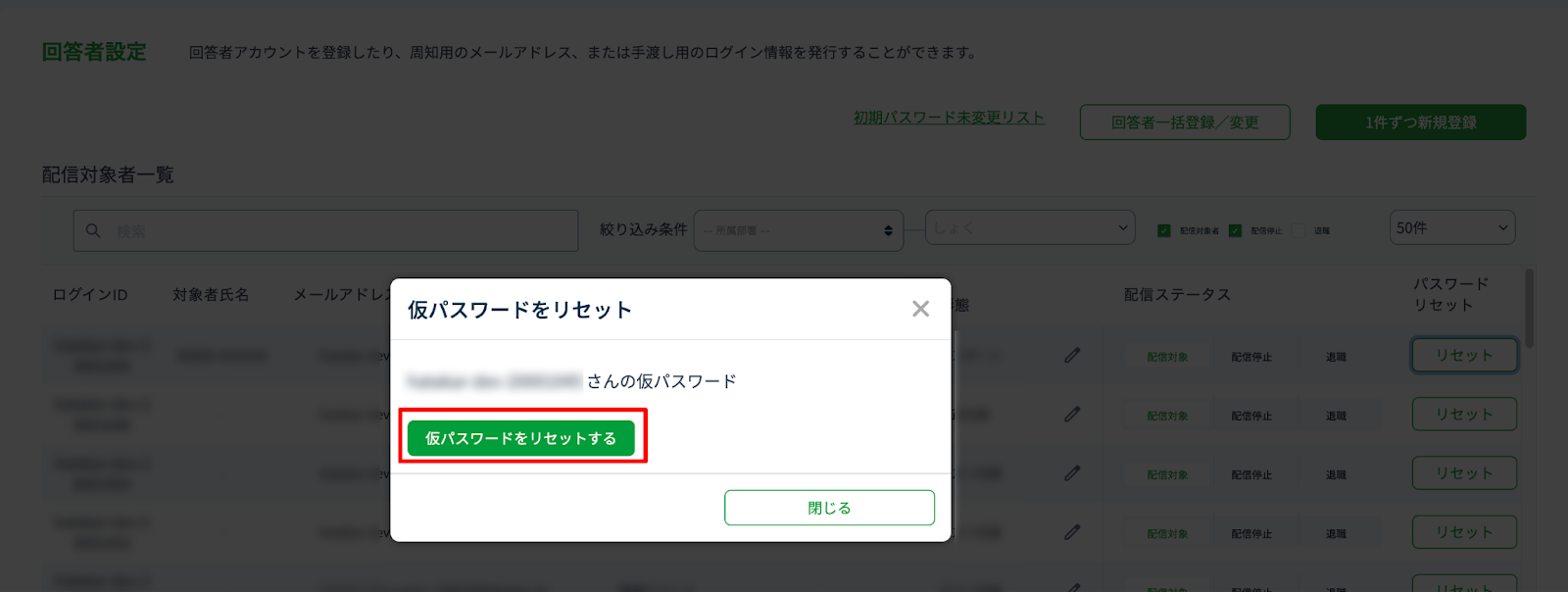The width and height of the screenshot is (1568, 592).
Task: Click the pencil edit icon in third row
Action: pyautogui.click(x=1072, y=472)
